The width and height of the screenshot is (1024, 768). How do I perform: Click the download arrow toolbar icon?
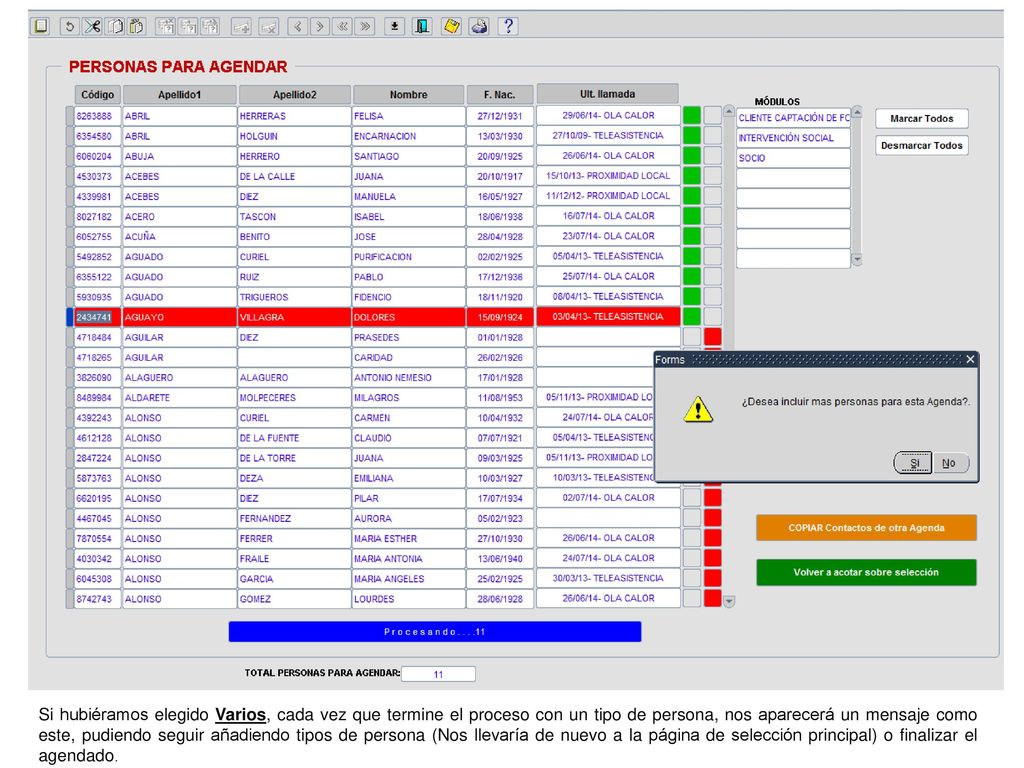click(x=394, y=27)
